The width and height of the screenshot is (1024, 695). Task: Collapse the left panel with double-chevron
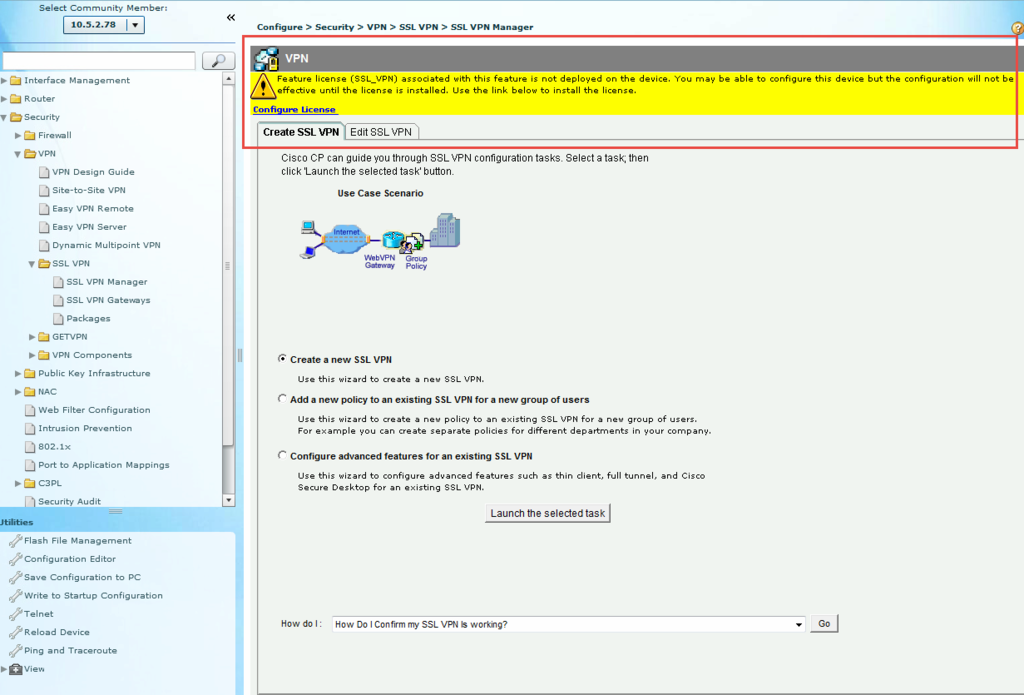pyautogui.click(x=231, y=18)
